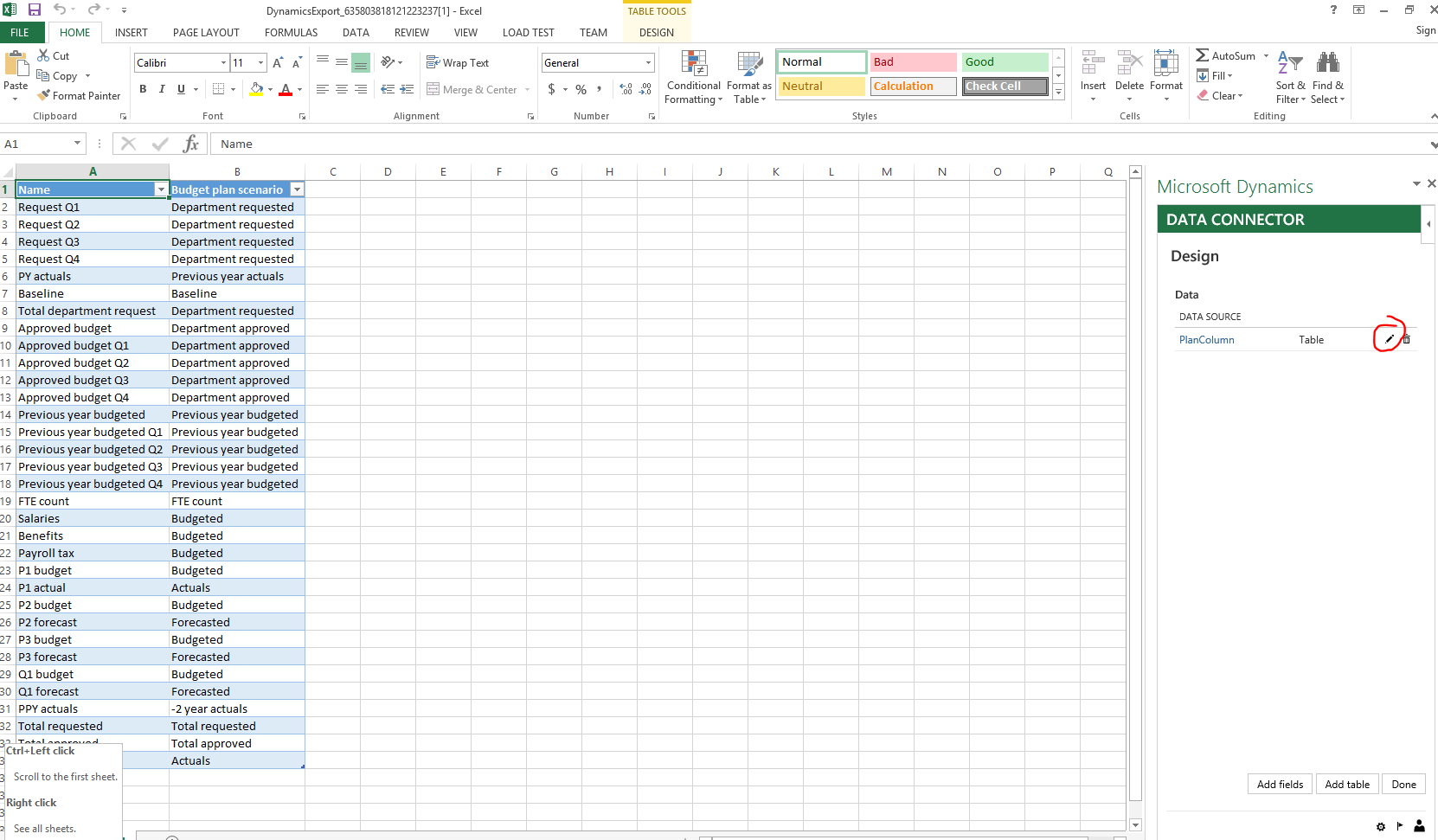Click Done in the Data Connector
Image resolution: width=1438 pixels, height=840 pixels.
(x=1403, y=784)
